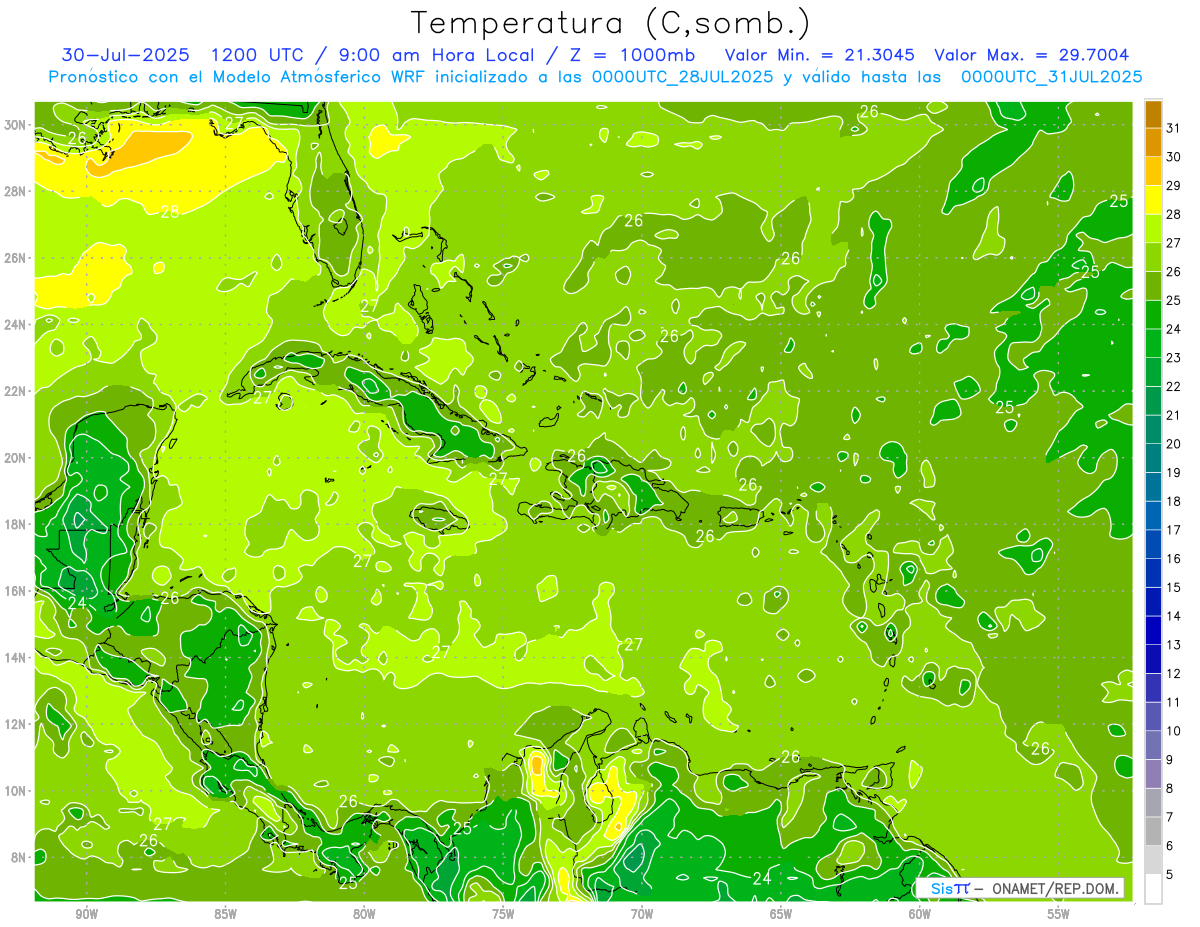Click the legend color band between 27 and 28

click(1153, 229)
